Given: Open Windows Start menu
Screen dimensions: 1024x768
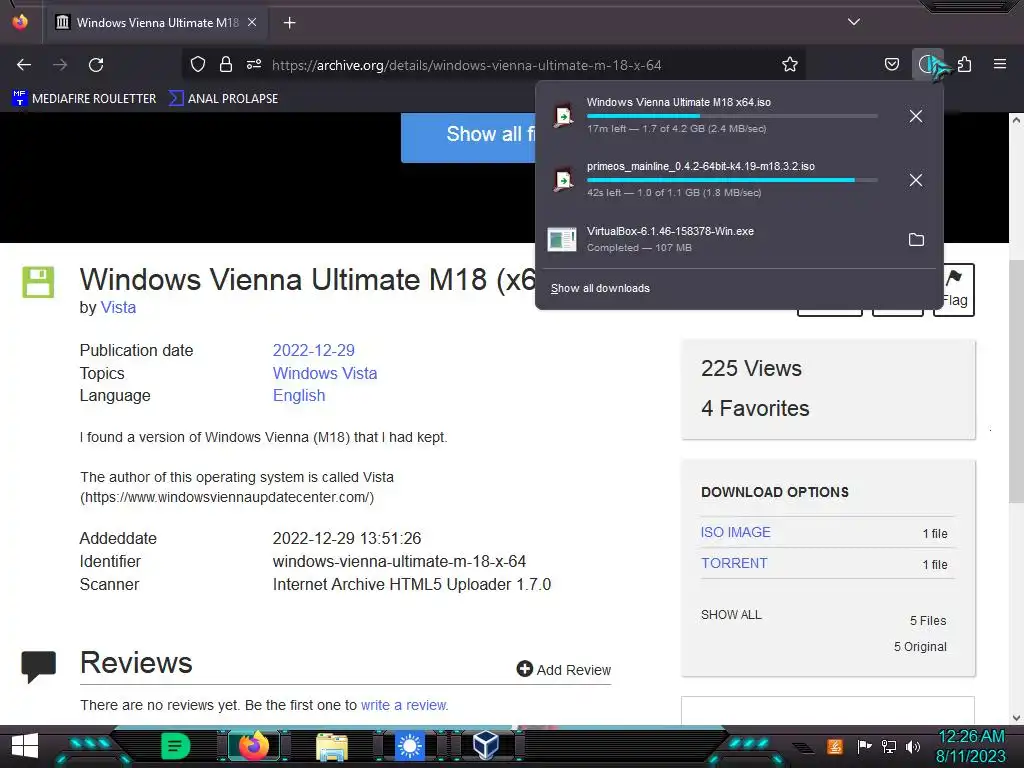Looking at the screenshot, I should (25, 746).
